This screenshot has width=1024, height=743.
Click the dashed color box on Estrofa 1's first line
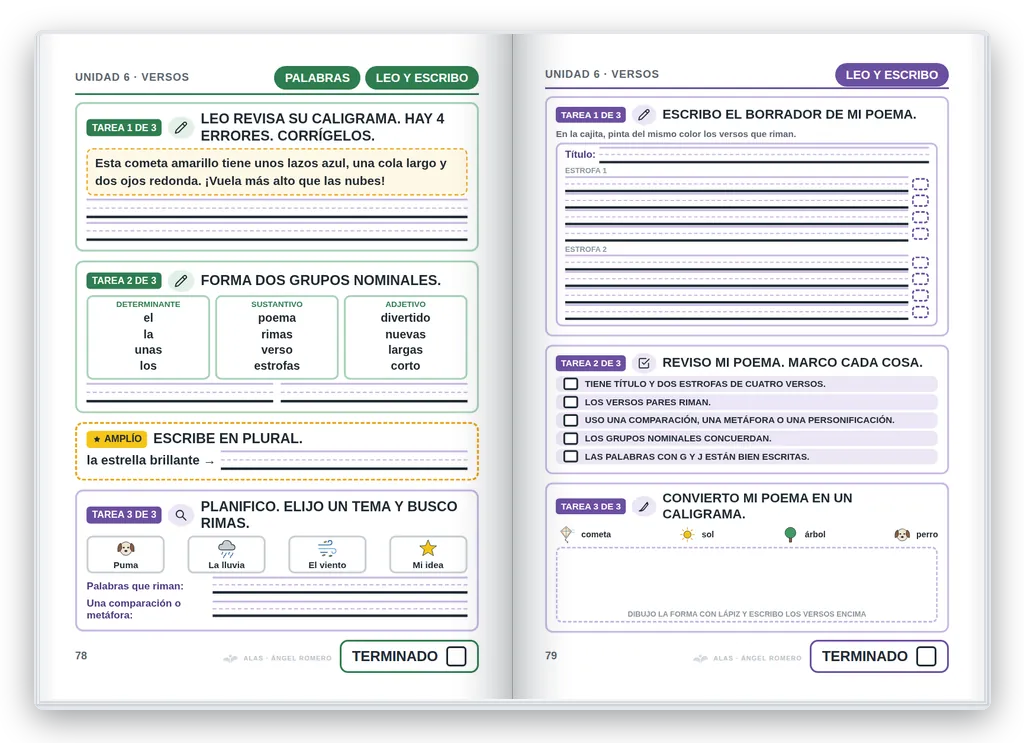tap(920, 184)
